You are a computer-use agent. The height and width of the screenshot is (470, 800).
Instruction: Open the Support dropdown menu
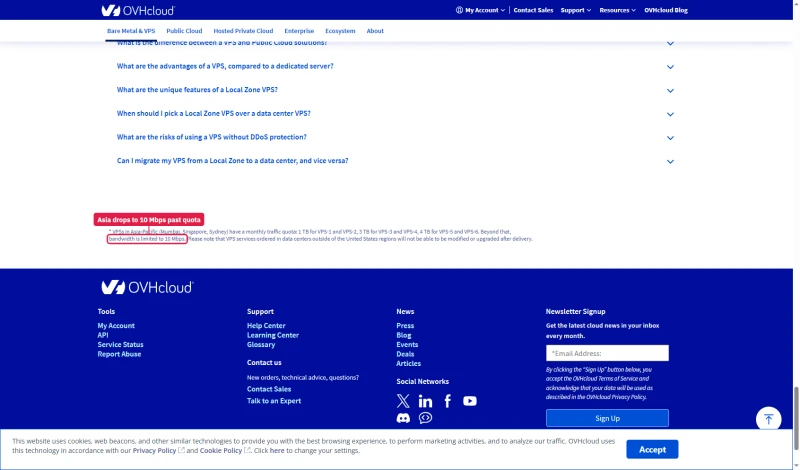click(576, 10)
